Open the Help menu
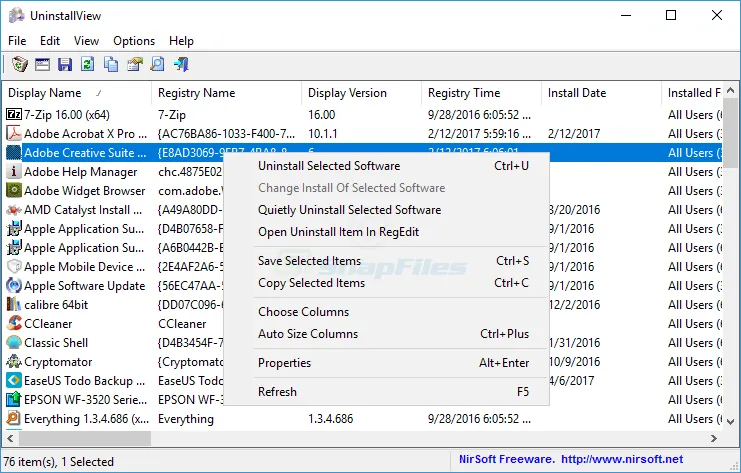 181,41
